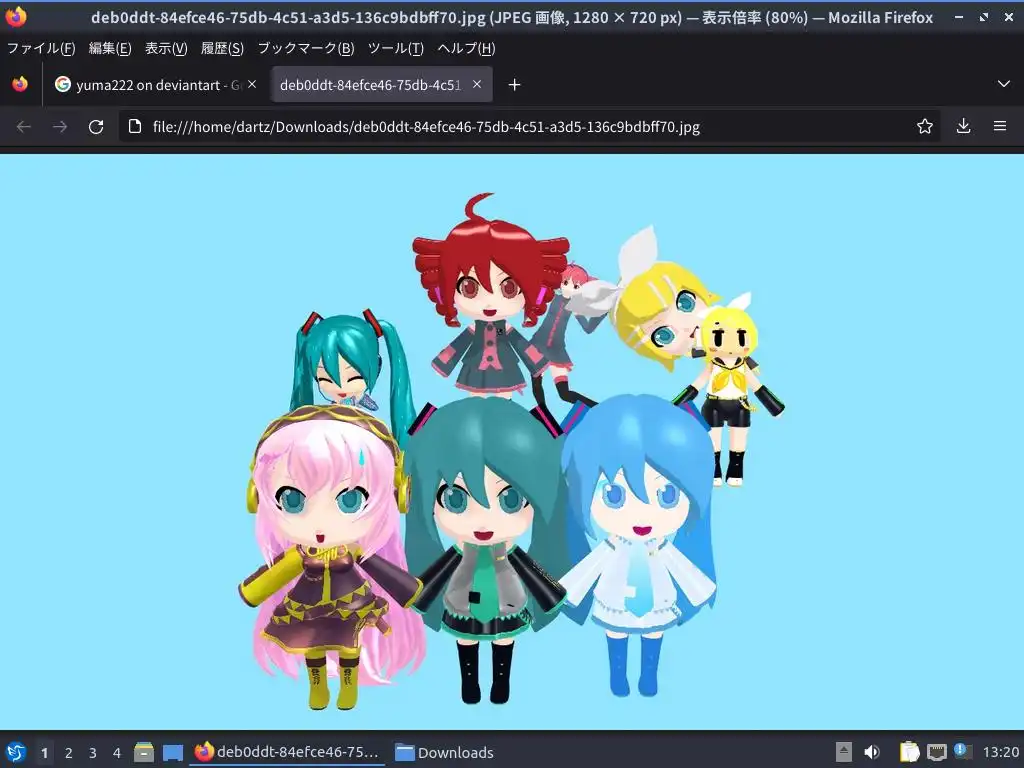Image resolution: width=1024 pixels, height=768 pixels.
Task: Expand the list all tabs chevron
Action: pyautogui.click(x=1004, y=84)
